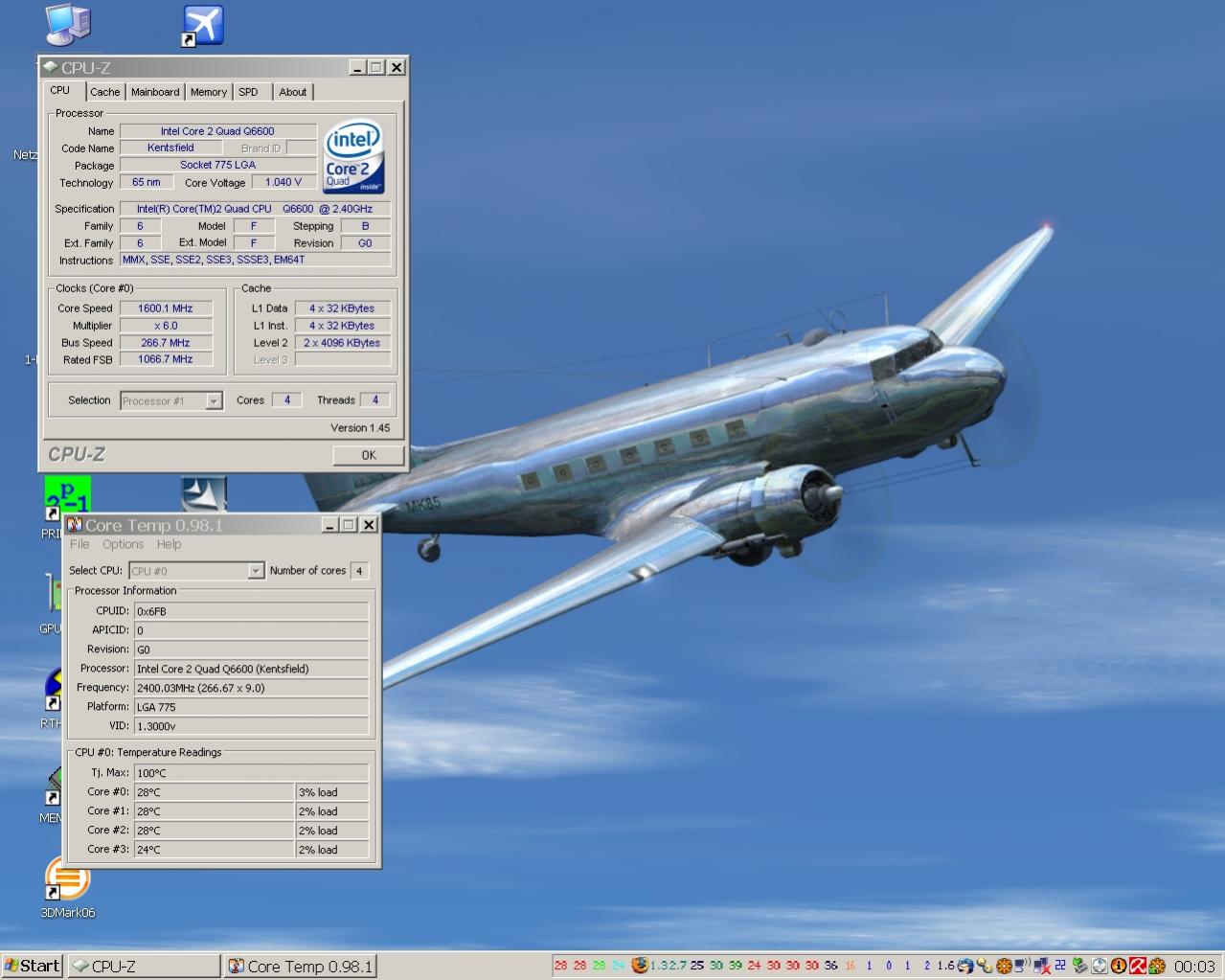
Task: Launch the airplane flight simulator desktop shortcut
Action: [202, 26]
